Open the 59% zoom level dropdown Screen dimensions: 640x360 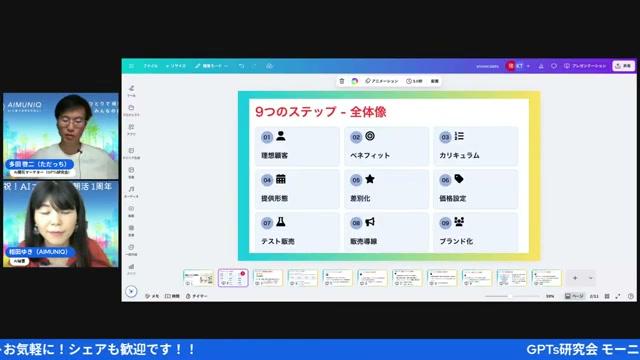click(x=550, y=296)
